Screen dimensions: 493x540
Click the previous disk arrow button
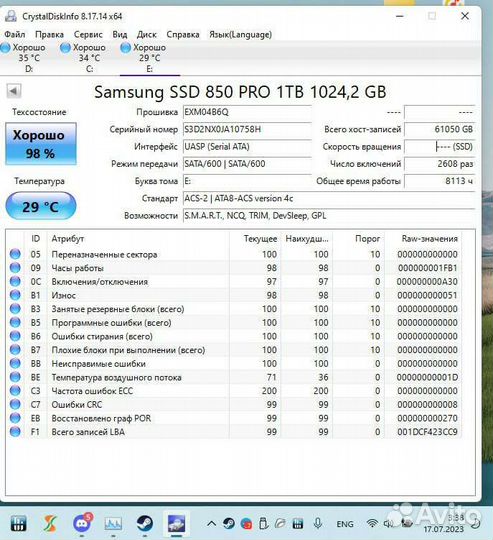coord(14,91)
